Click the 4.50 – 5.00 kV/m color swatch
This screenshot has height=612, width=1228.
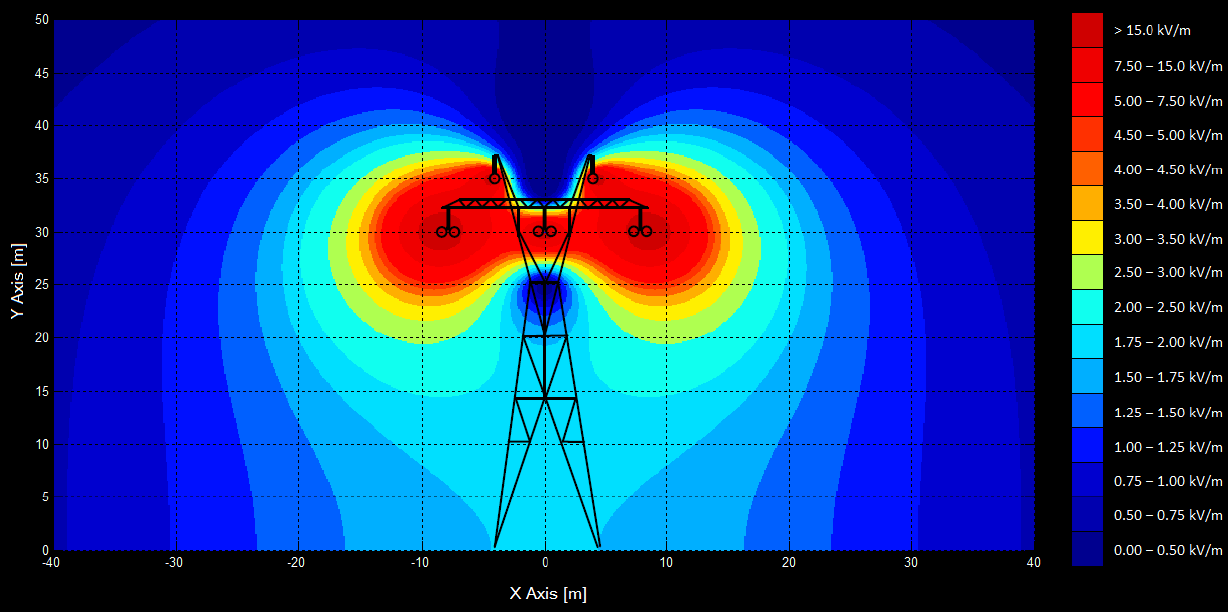(1087, 134)
